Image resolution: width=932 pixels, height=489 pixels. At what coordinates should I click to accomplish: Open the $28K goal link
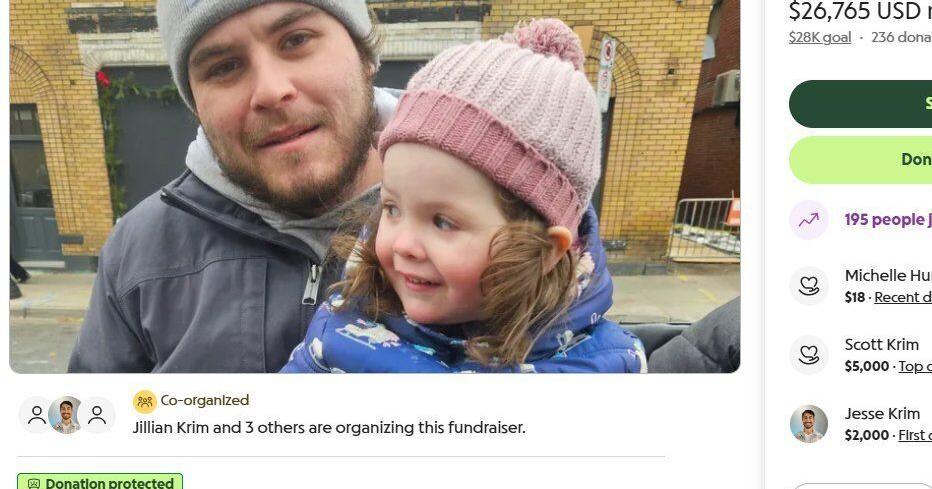[820, 37]
